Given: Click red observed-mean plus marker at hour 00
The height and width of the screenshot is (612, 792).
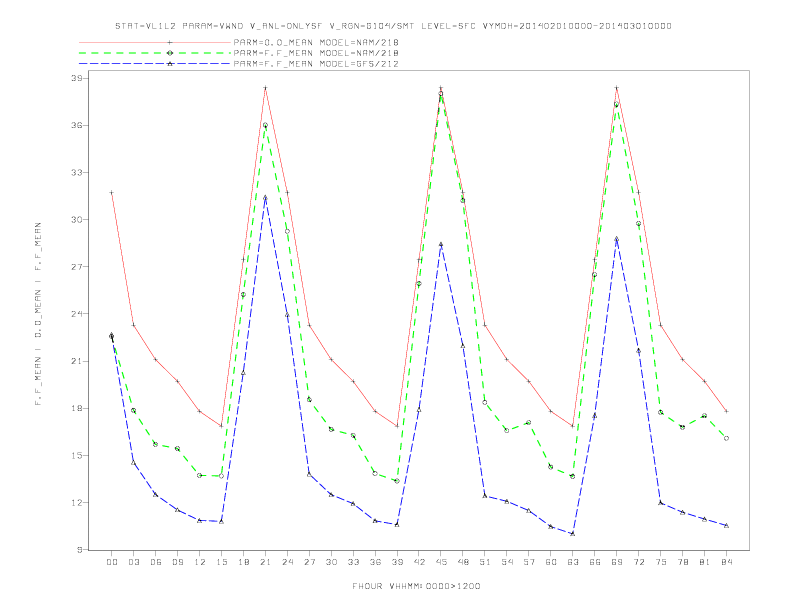Looking at the screenshot, I should [112, 192].
